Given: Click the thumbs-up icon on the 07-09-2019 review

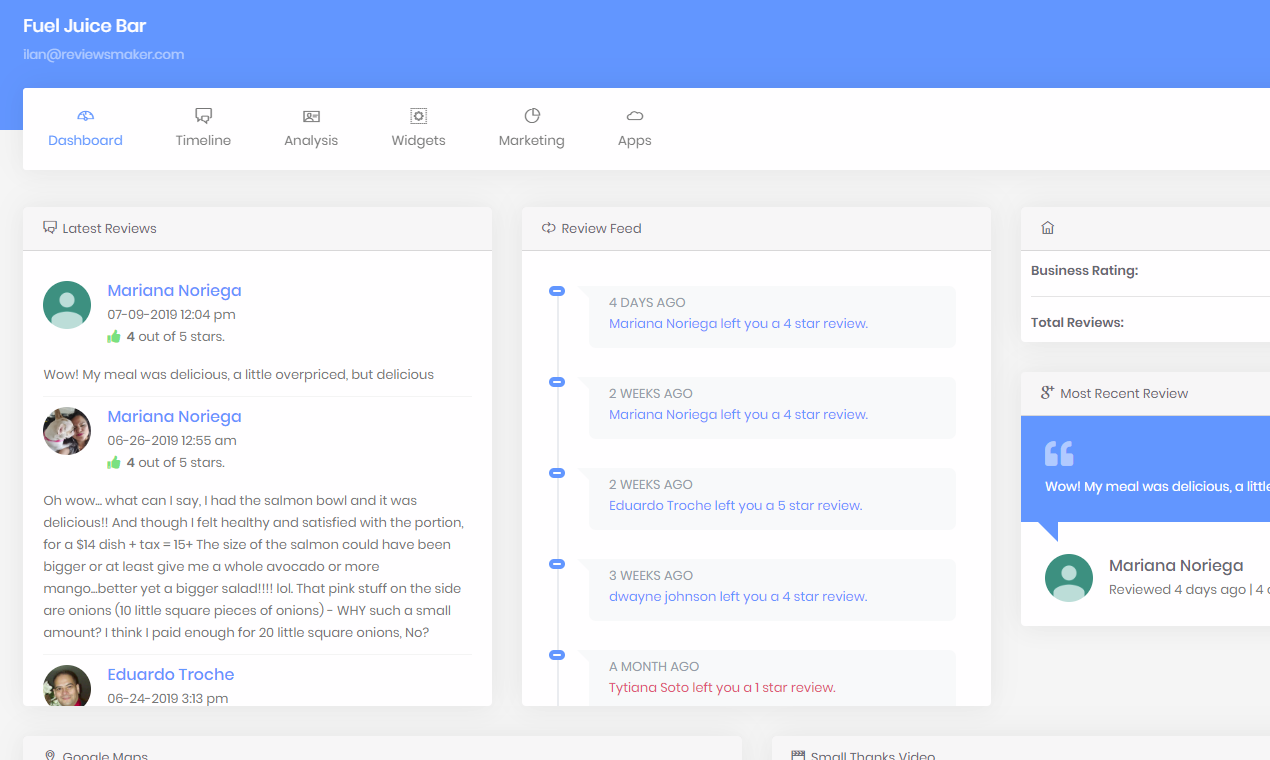Looking at the screenshot, I should coord(114,337).
